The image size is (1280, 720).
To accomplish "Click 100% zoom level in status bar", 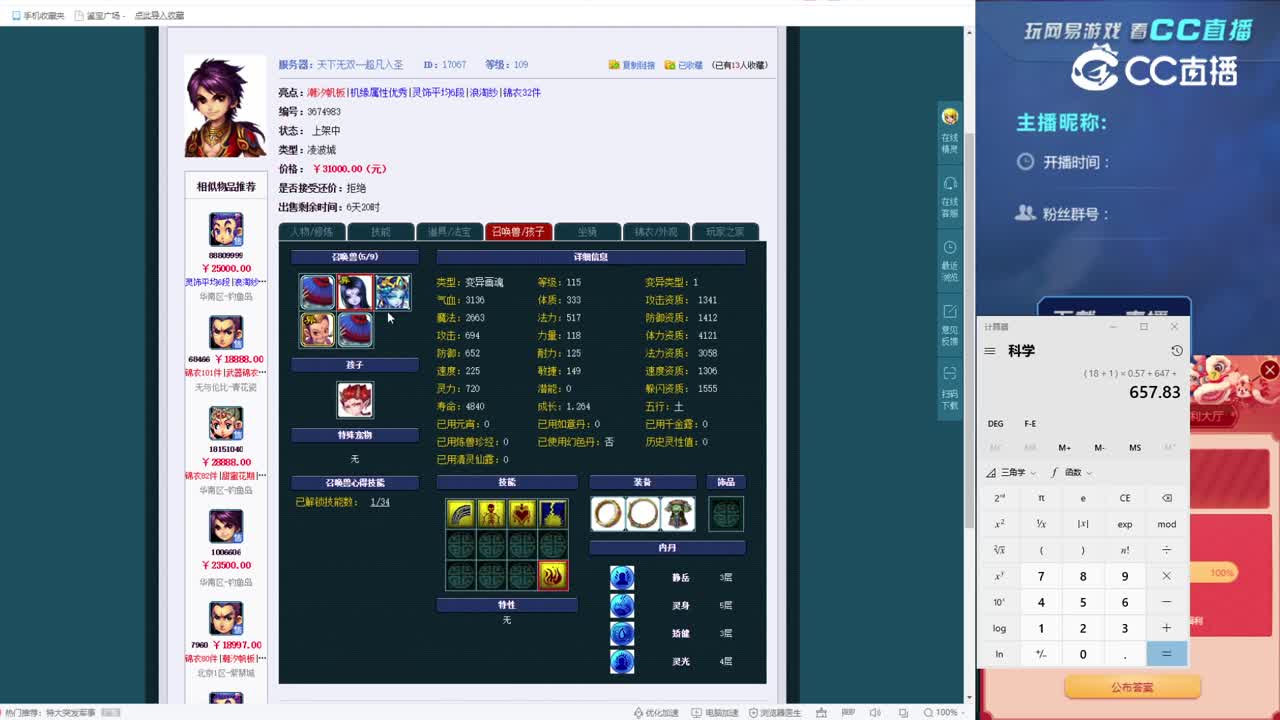I will [946, 712].
